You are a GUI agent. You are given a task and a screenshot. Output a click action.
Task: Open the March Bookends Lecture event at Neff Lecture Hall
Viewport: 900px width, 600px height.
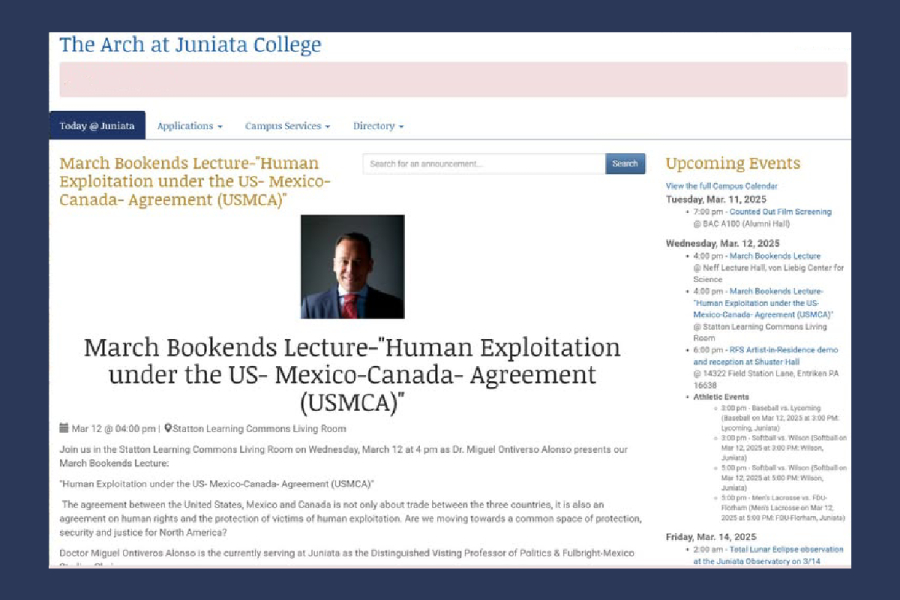coord(775,256)
